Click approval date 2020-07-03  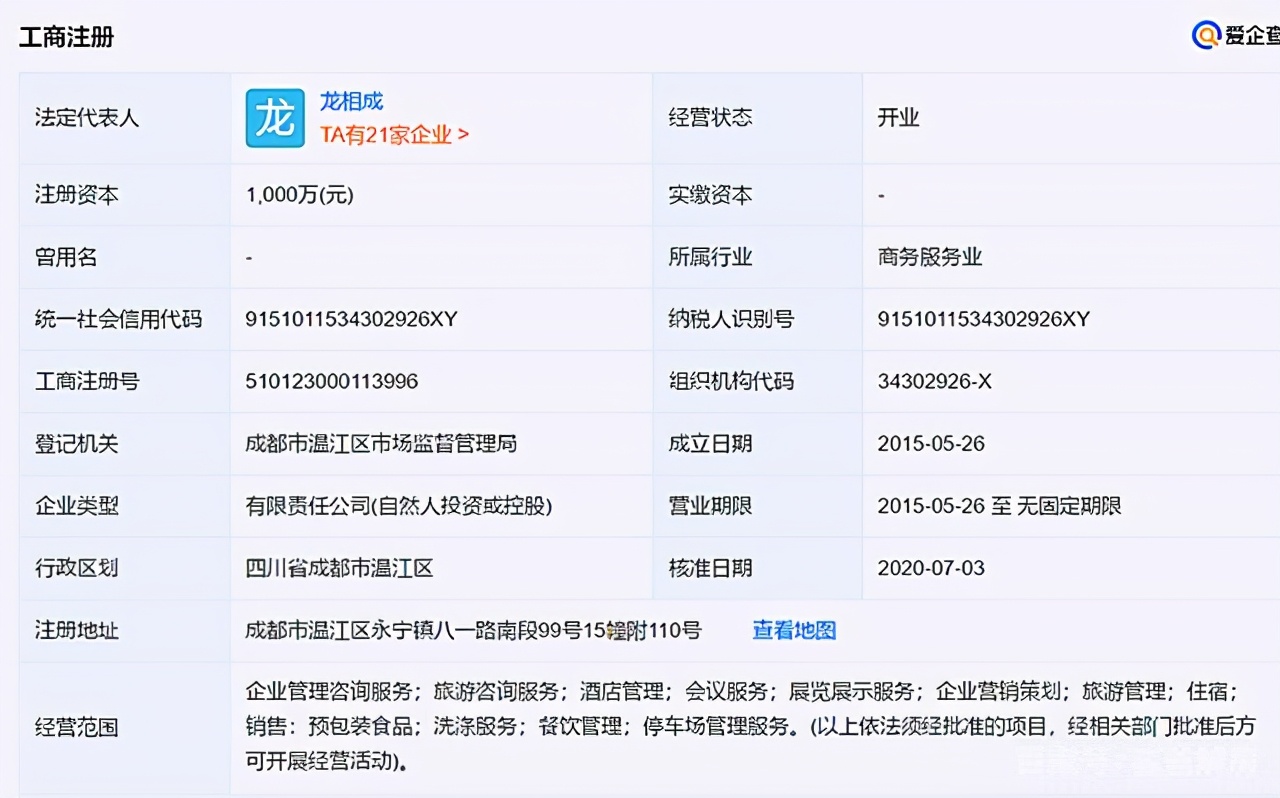(x=931, y=568)
